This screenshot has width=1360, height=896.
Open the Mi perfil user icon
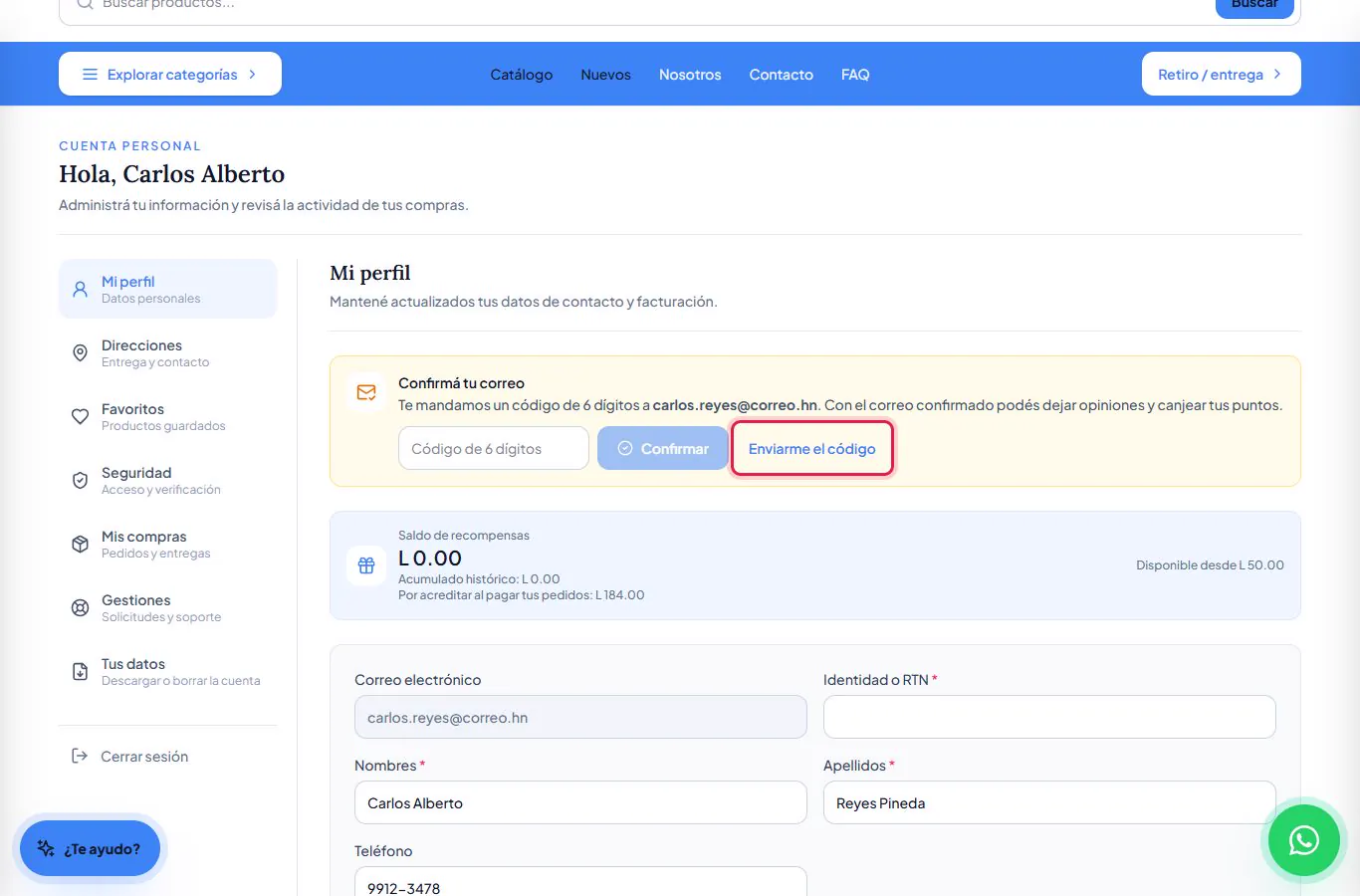click(x=81, y=290)
